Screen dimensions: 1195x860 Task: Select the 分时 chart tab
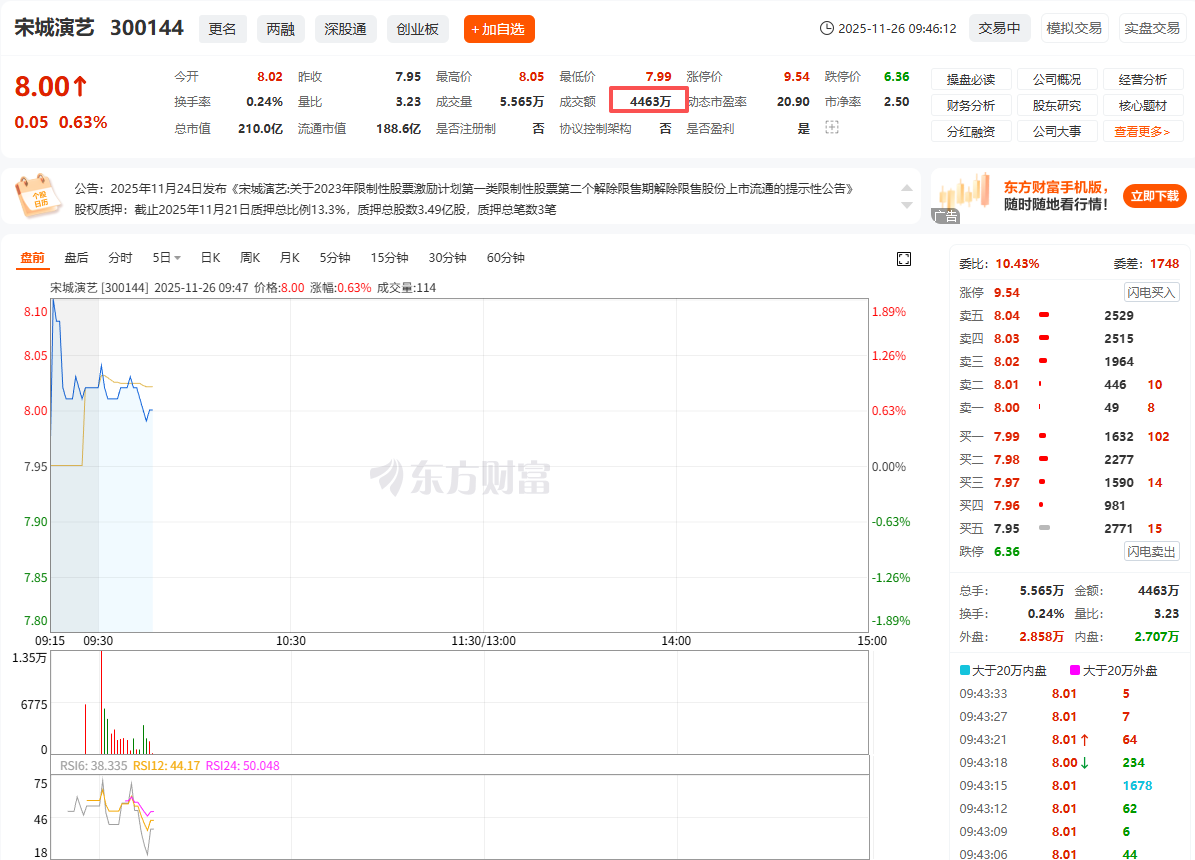120,258
